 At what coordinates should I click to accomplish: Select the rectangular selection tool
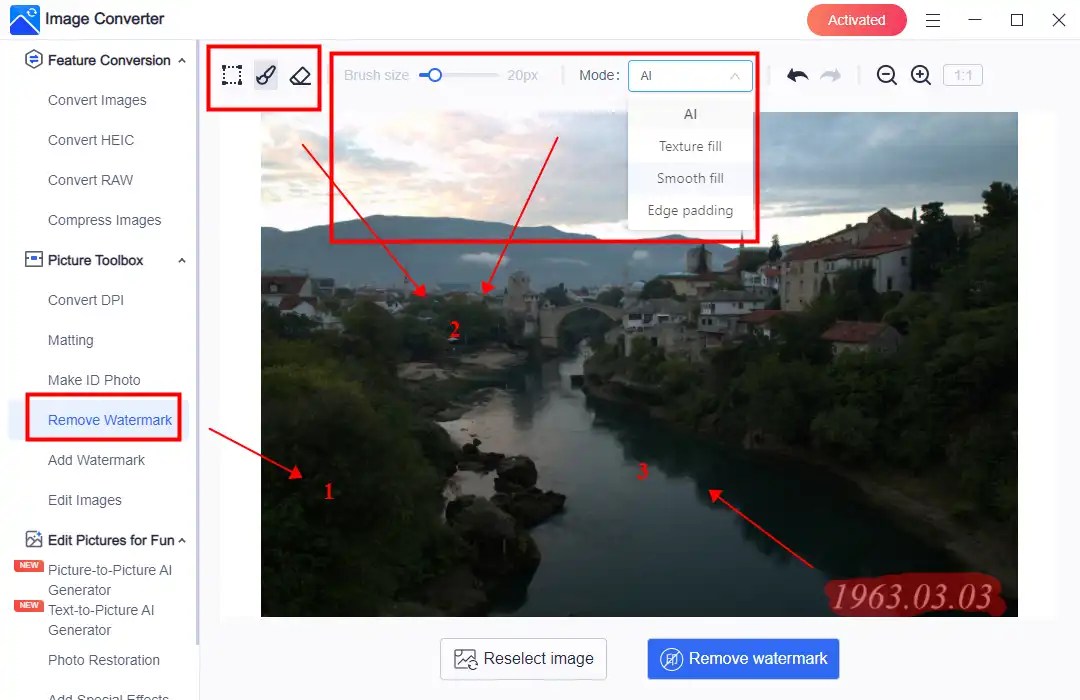(x=231, y=75)
